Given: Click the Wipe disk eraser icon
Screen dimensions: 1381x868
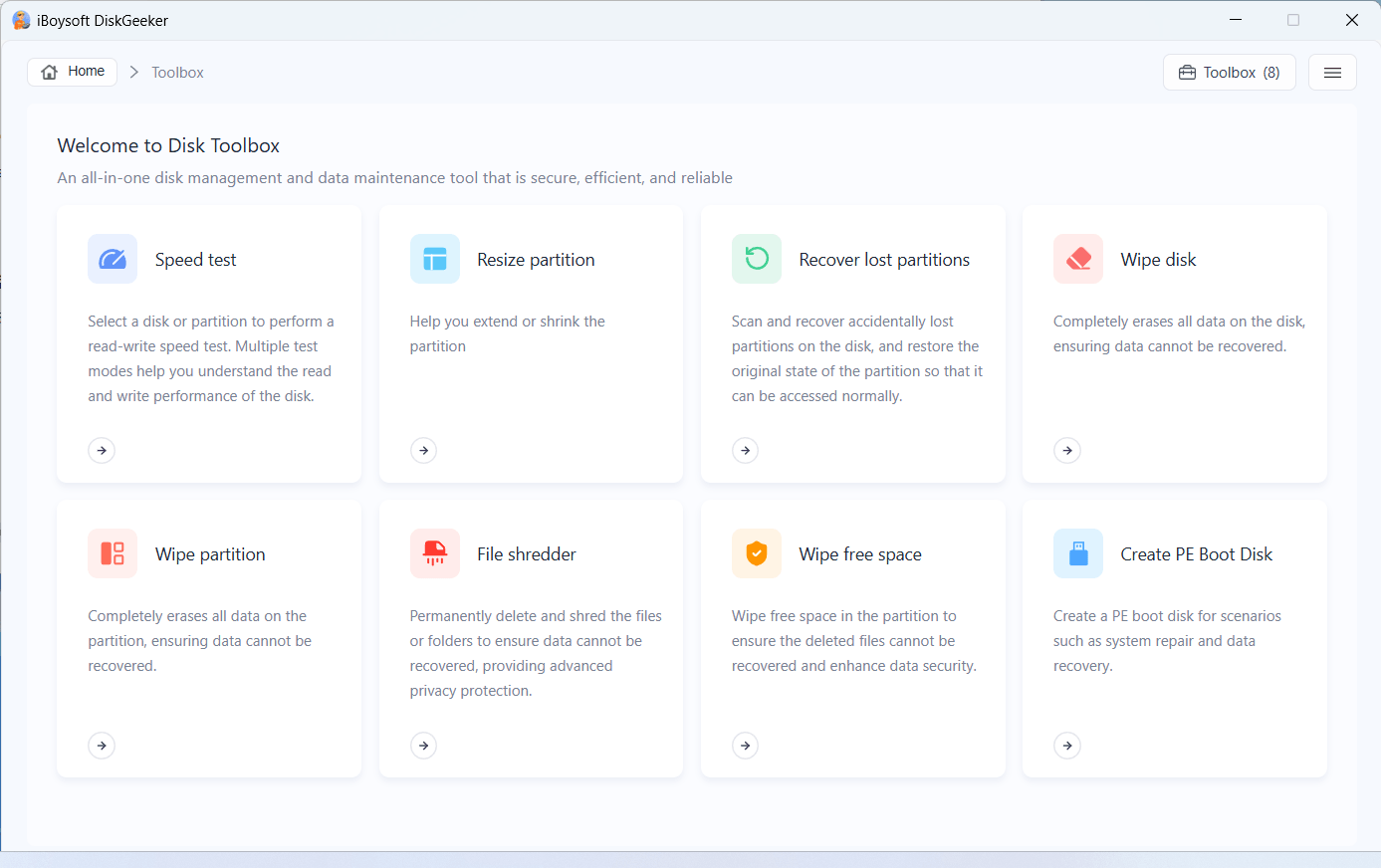Looking at the screenshot, I should (1078, 259).
